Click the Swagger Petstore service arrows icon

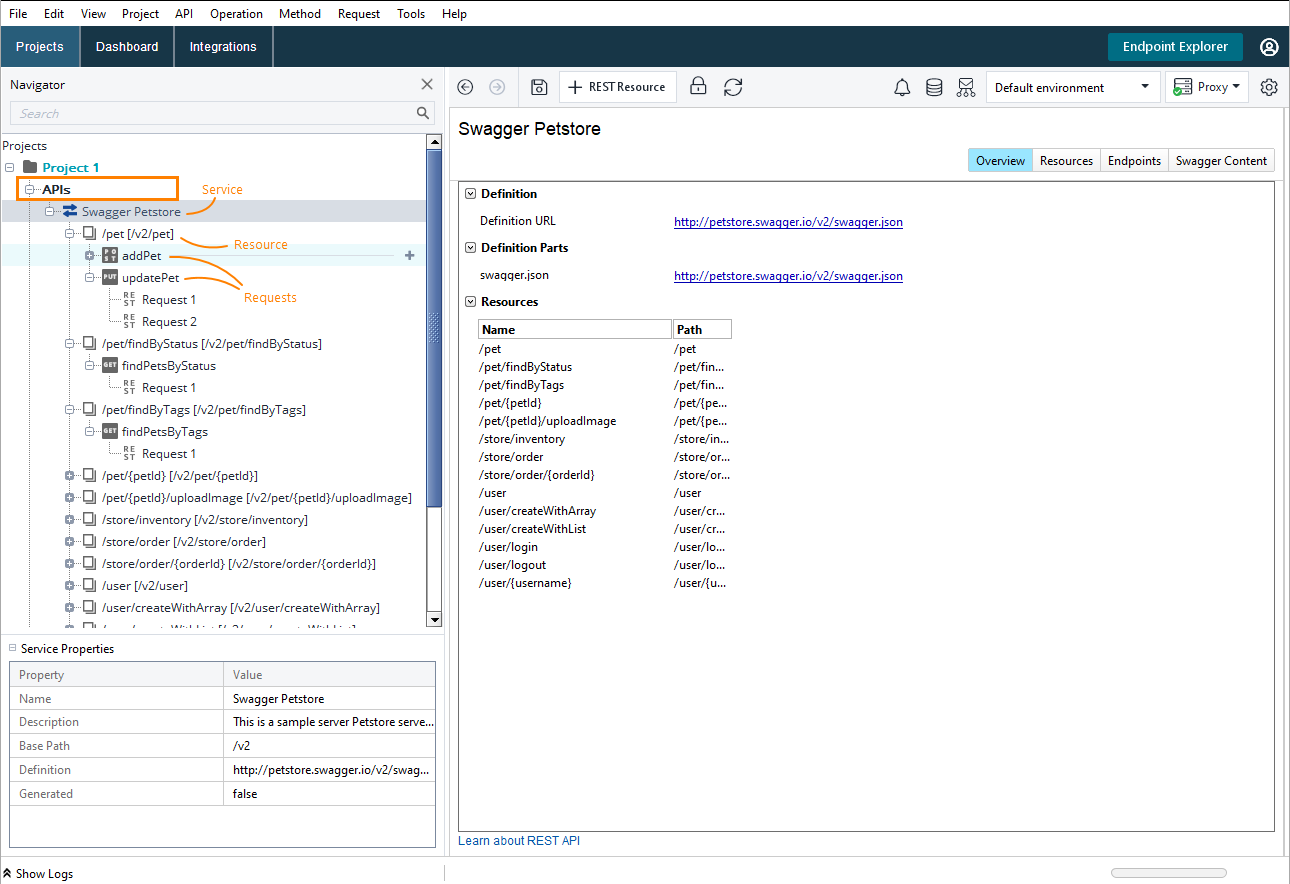click(70, 211)
